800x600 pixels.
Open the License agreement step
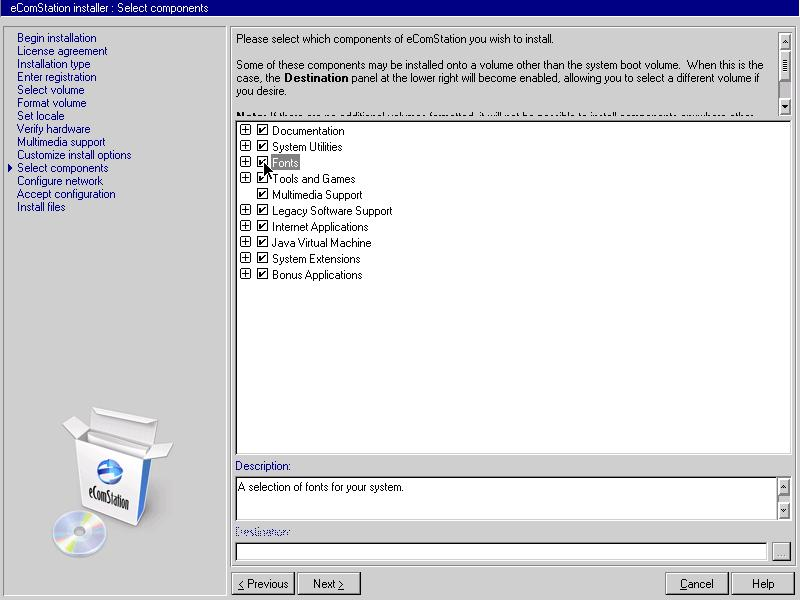click(62, 51)
